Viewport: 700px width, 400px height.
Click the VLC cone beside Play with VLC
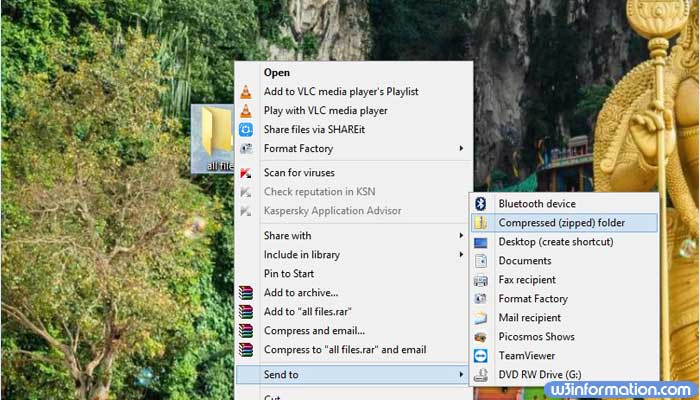tap(246, 111)
